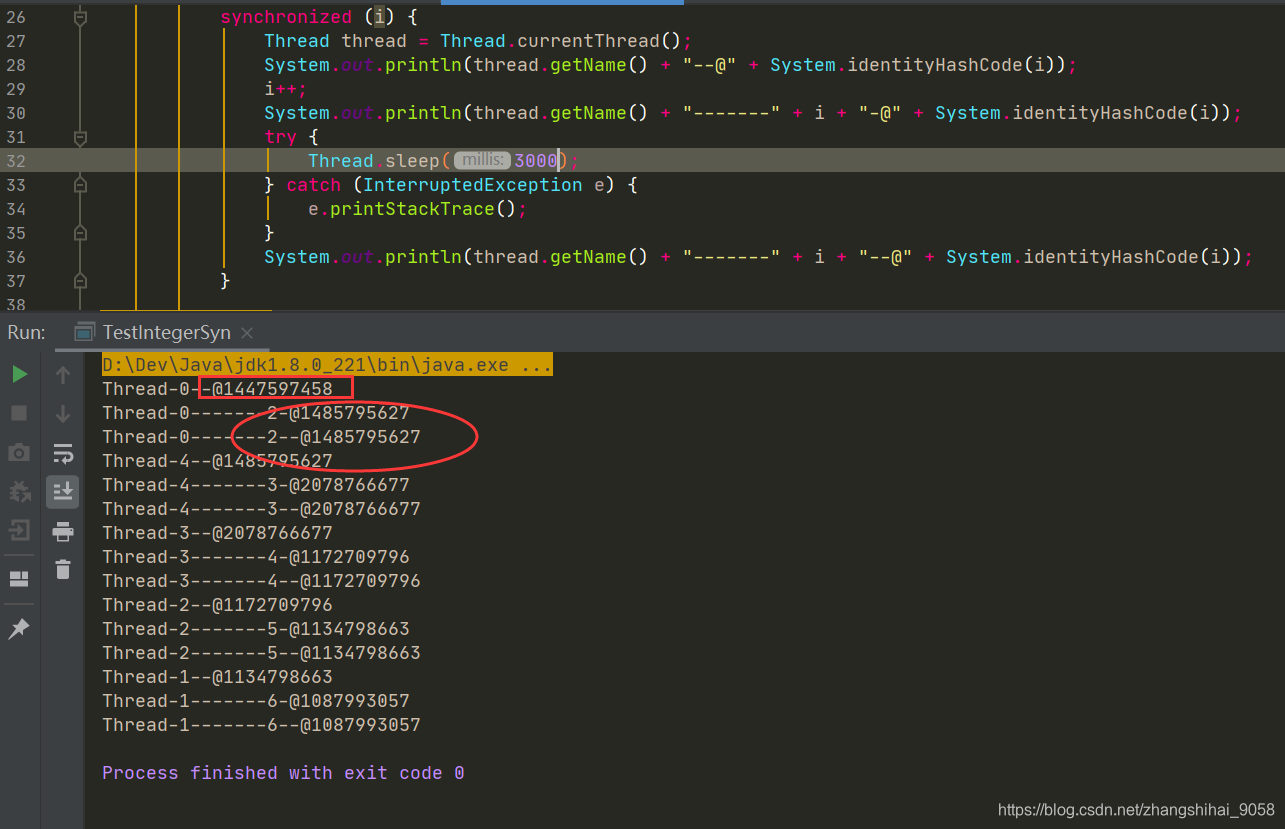Click console line 'Thread-2--@1172709796'
The width and height of the screenshot is (1285, 829).
coord(217,605)
